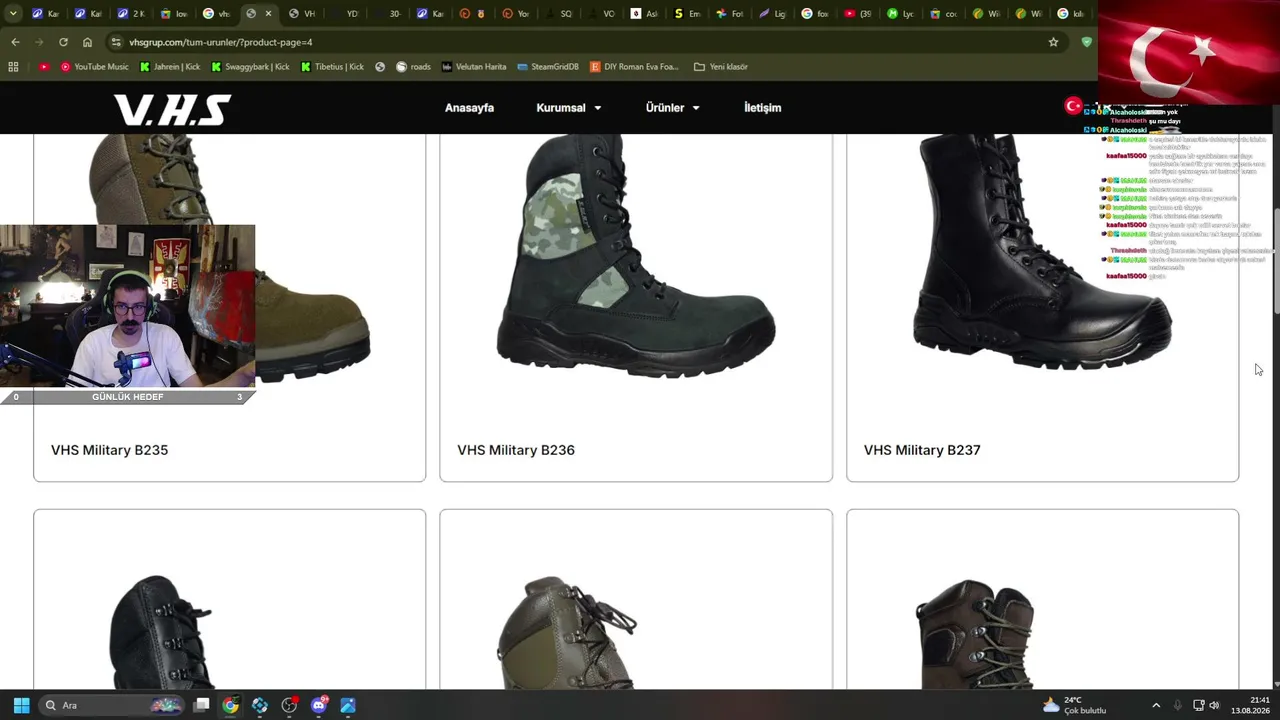Open the volume control in system tray

tap(1215, 705)
